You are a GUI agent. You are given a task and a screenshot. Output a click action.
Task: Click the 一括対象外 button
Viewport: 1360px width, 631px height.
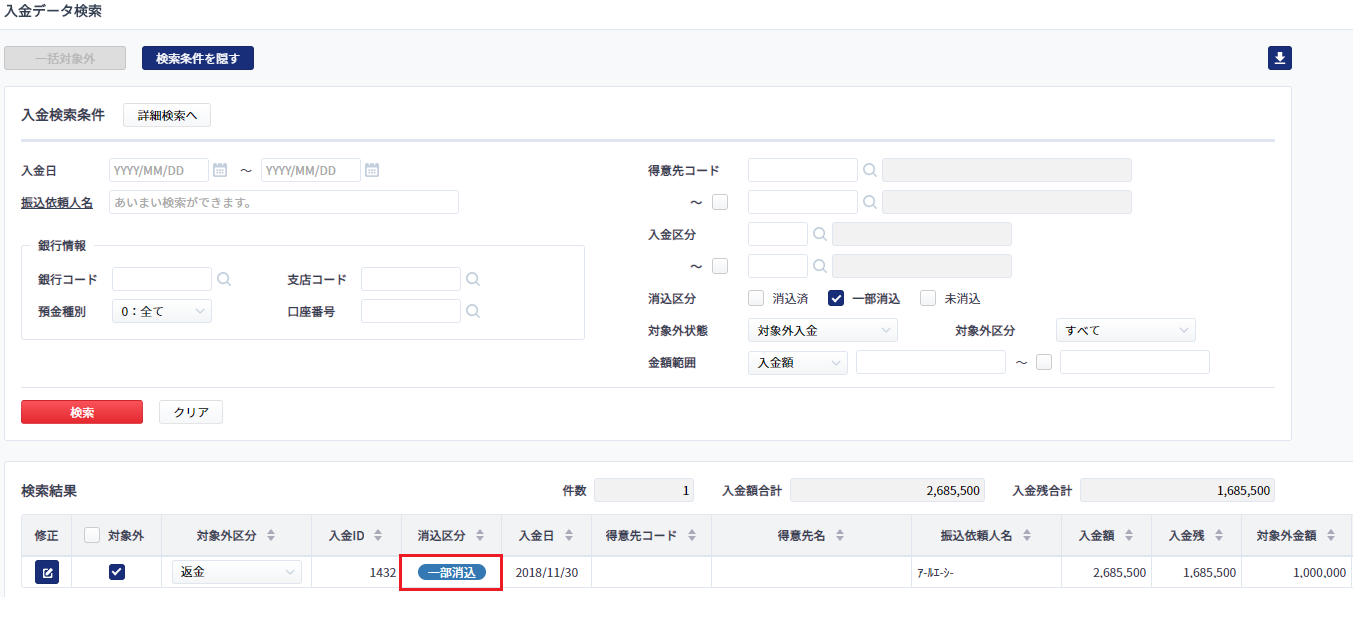click(65, 58)
